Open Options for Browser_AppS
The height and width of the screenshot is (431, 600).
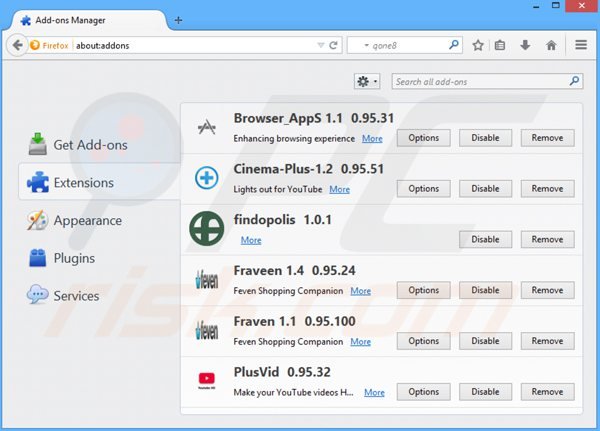[x=424, y=138]
